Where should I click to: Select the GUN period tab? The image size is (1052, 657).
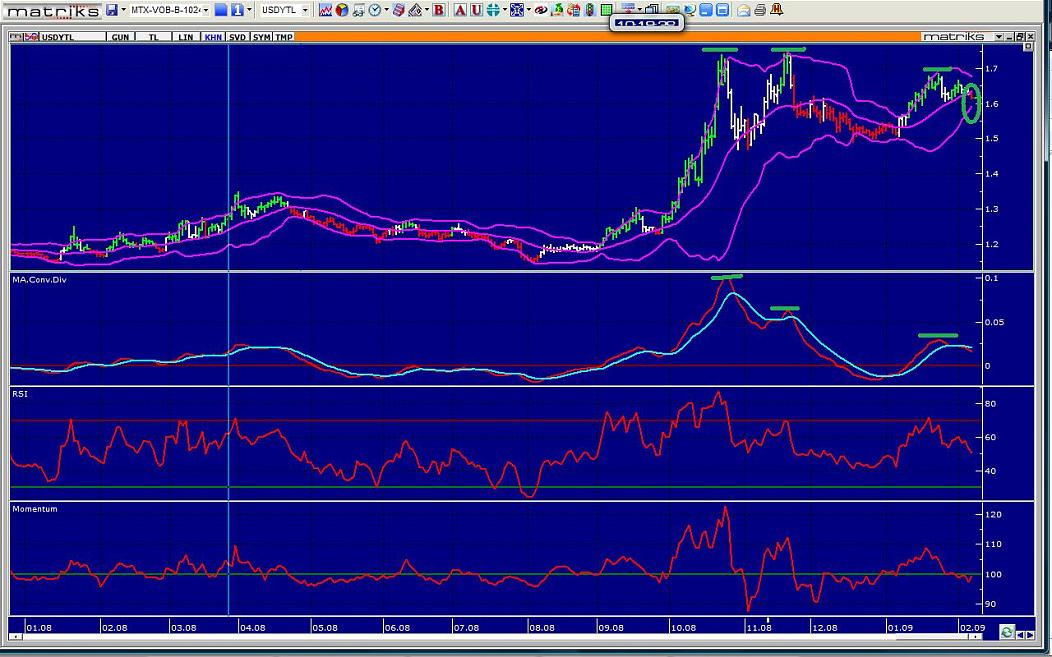pos(120,37)
